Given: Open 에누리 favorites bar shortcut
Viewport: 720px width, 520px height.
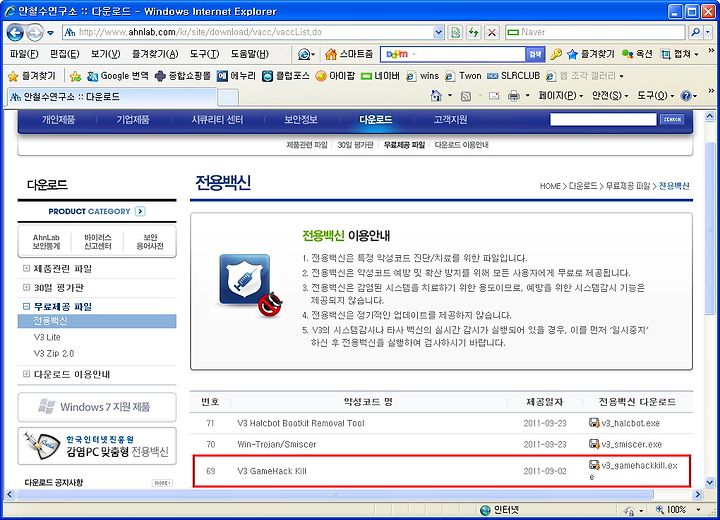Looking at the screenshot, I should (x=236, y=76).
